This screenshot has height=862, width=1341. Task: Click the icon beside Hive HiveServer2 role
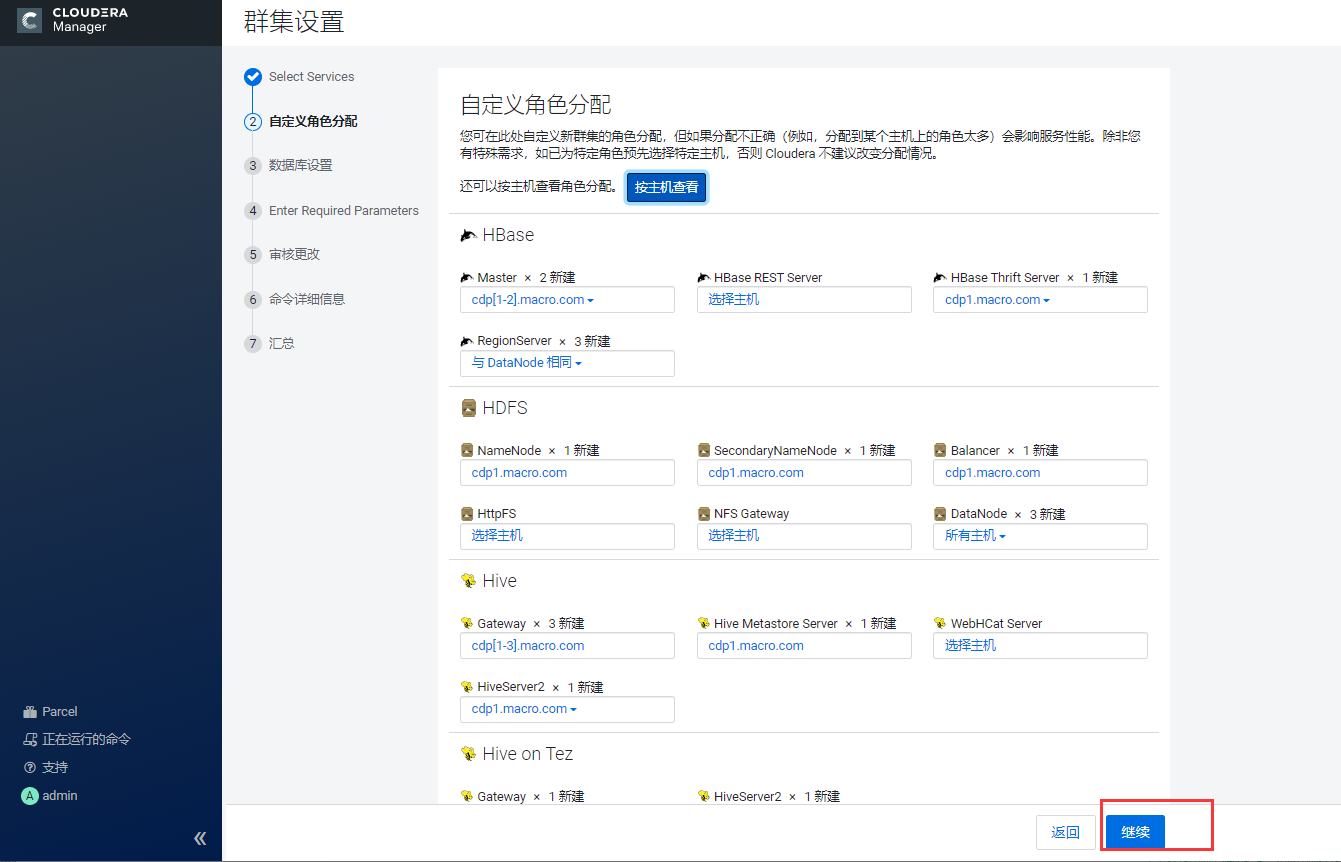coord(466,687)
